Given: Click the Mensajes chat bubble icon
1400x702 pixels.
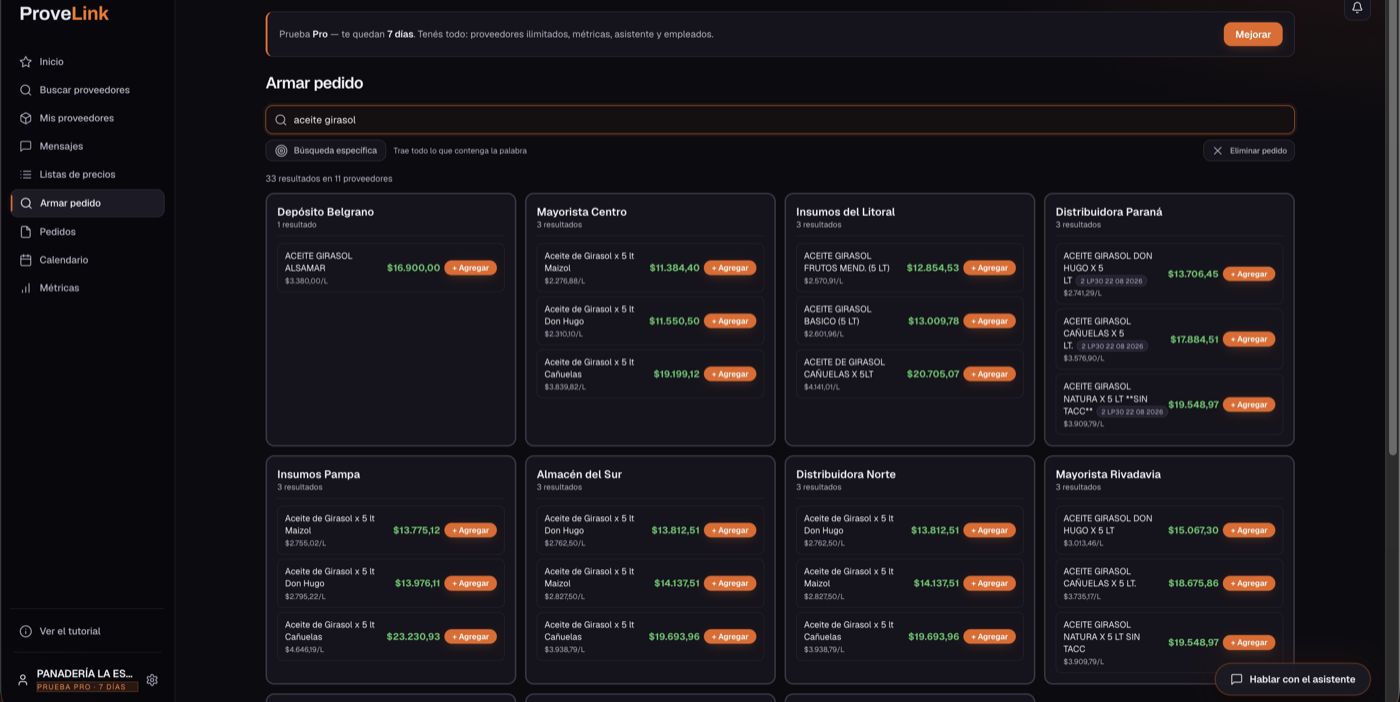Looking at the screenshot, I should (x=26, y=146).
